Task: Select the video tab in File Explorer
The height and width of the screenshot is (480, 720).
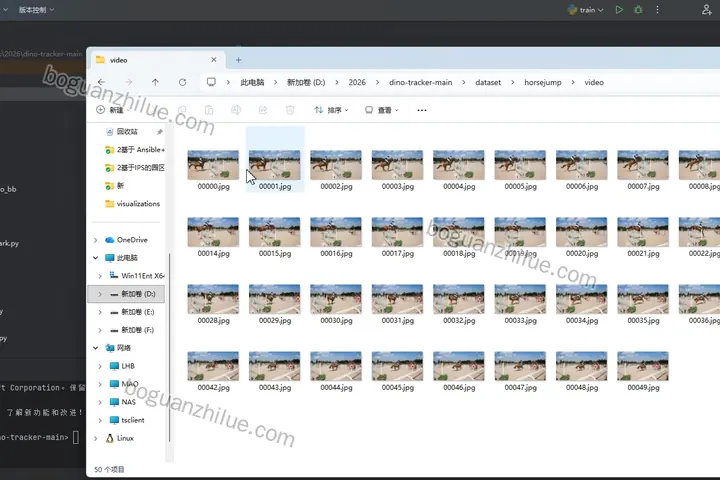Action: click(156, 60)
